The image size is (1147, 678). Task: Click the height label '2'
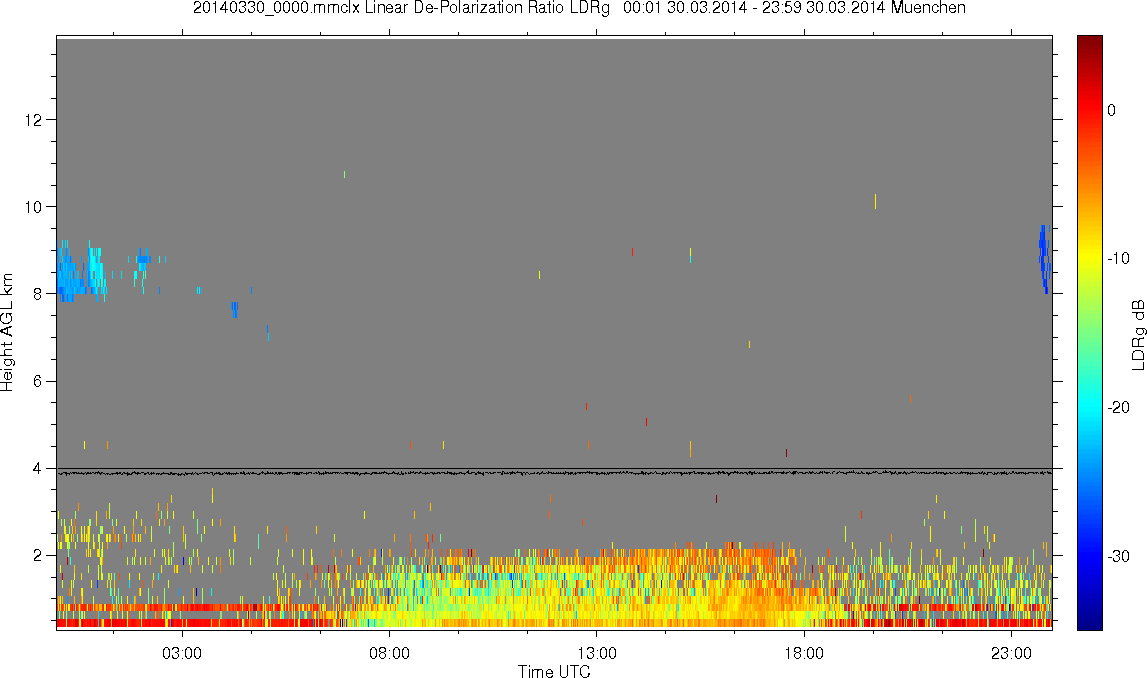(x=37, y=555)
